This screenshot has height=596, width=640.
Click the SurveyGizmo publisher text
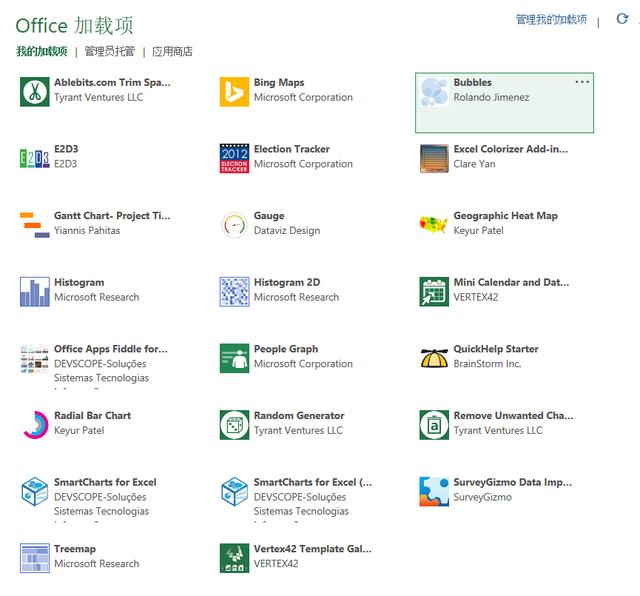coord(482,497)
